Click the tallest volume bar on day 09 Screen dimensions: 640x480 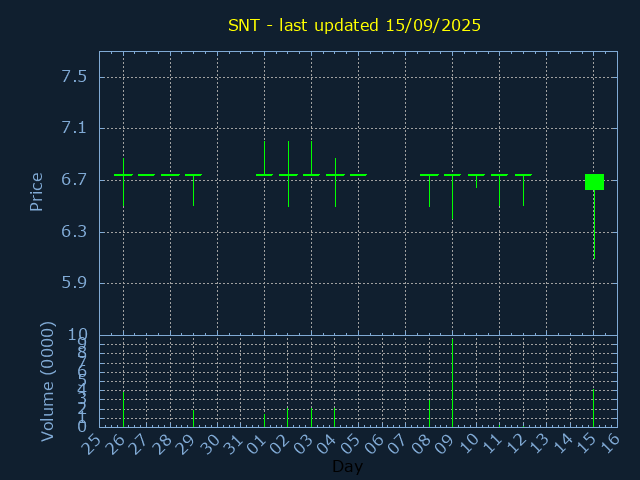click(452, 382)
